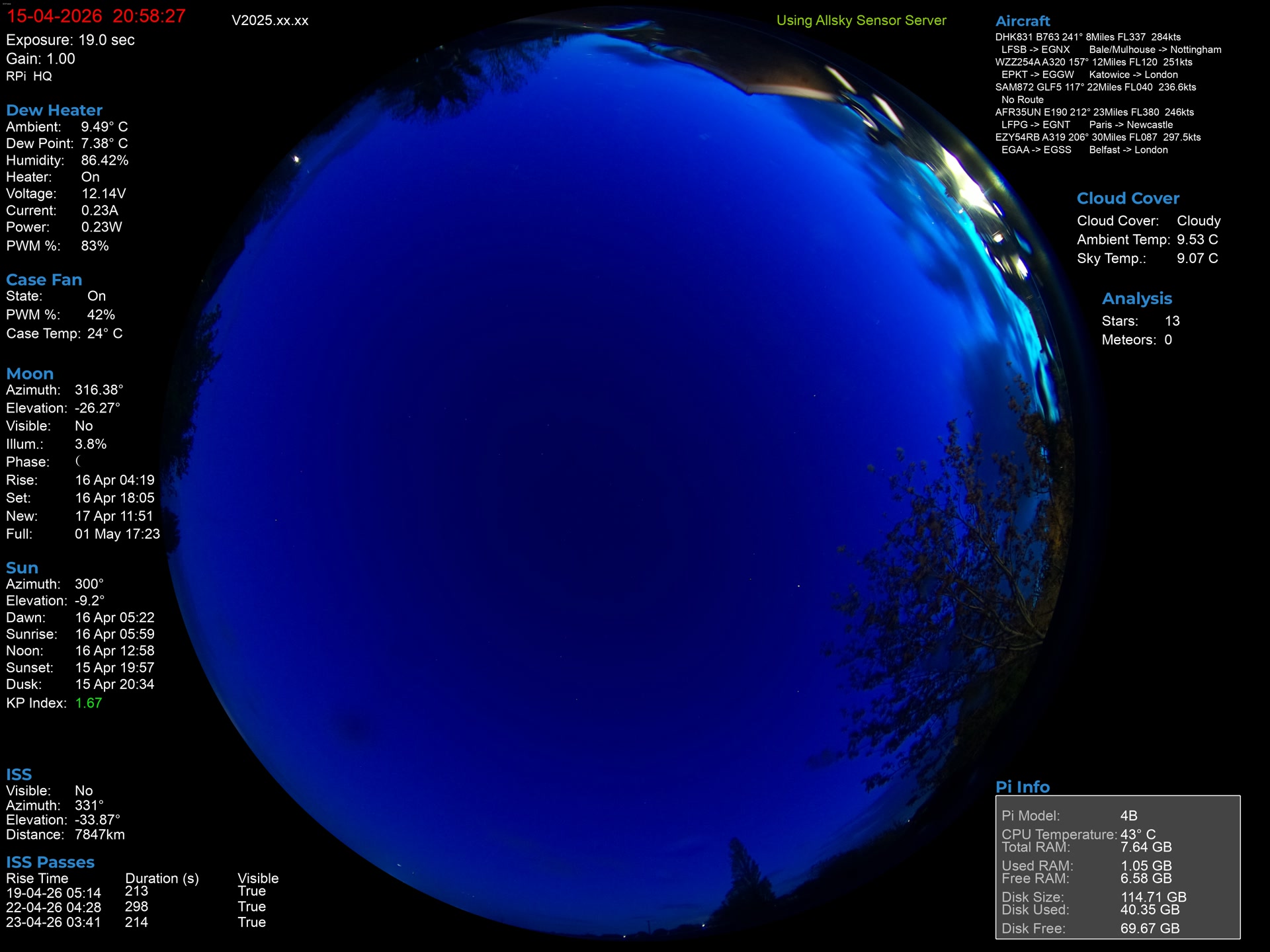Click the Disk Free value 69.67 GB

1149,928
